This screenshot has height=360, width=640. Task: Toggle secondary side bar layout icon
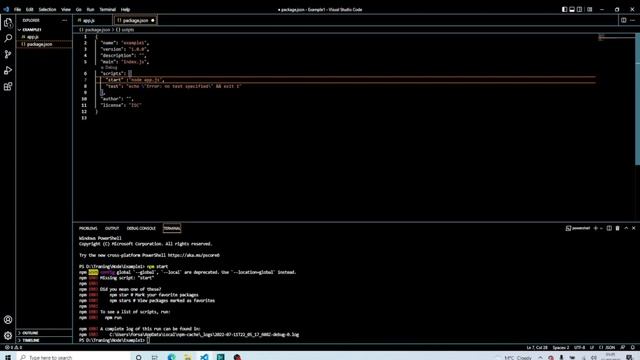pos(580,9)
